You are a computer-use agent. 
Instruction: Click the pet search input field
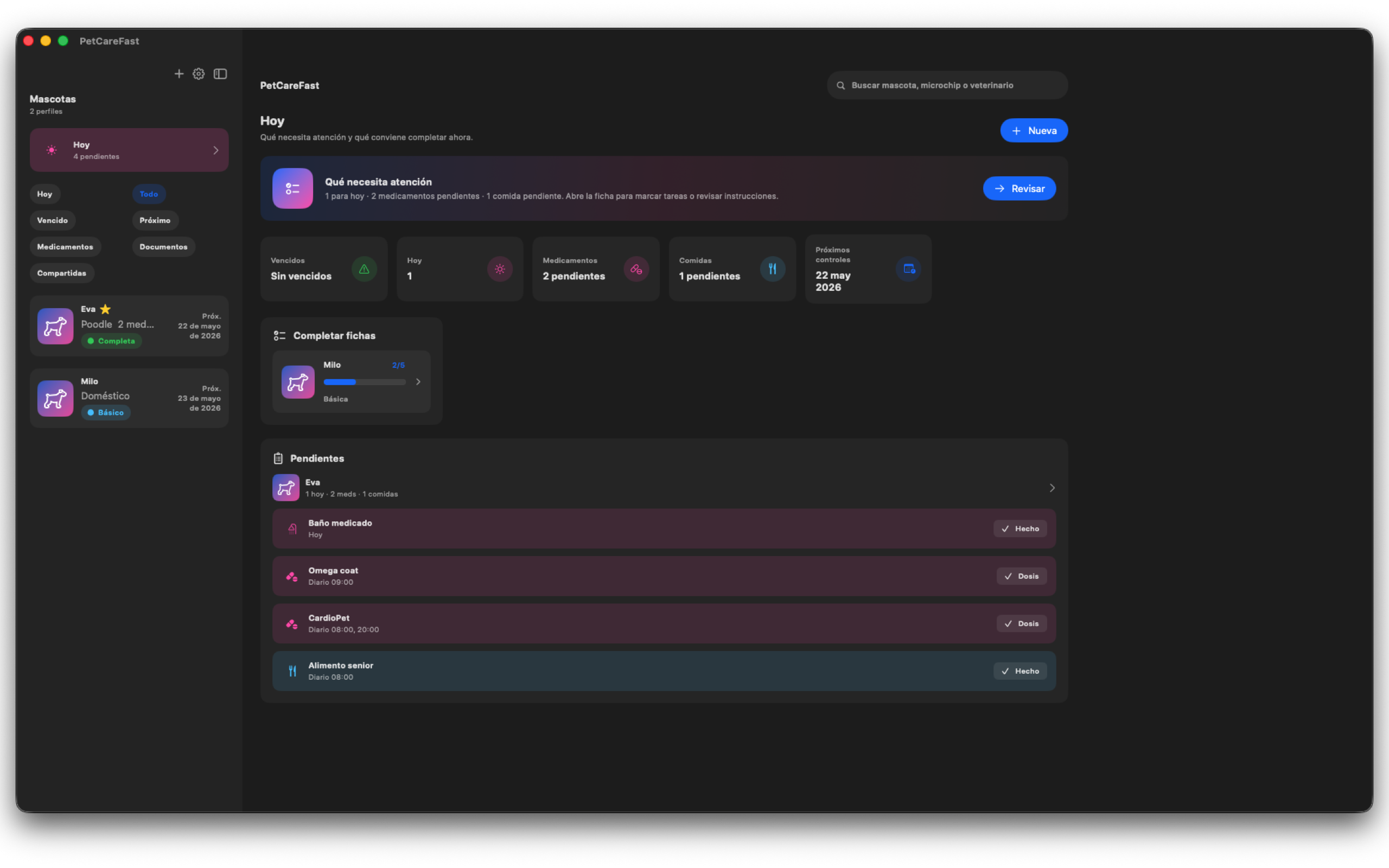pos(947,86)
